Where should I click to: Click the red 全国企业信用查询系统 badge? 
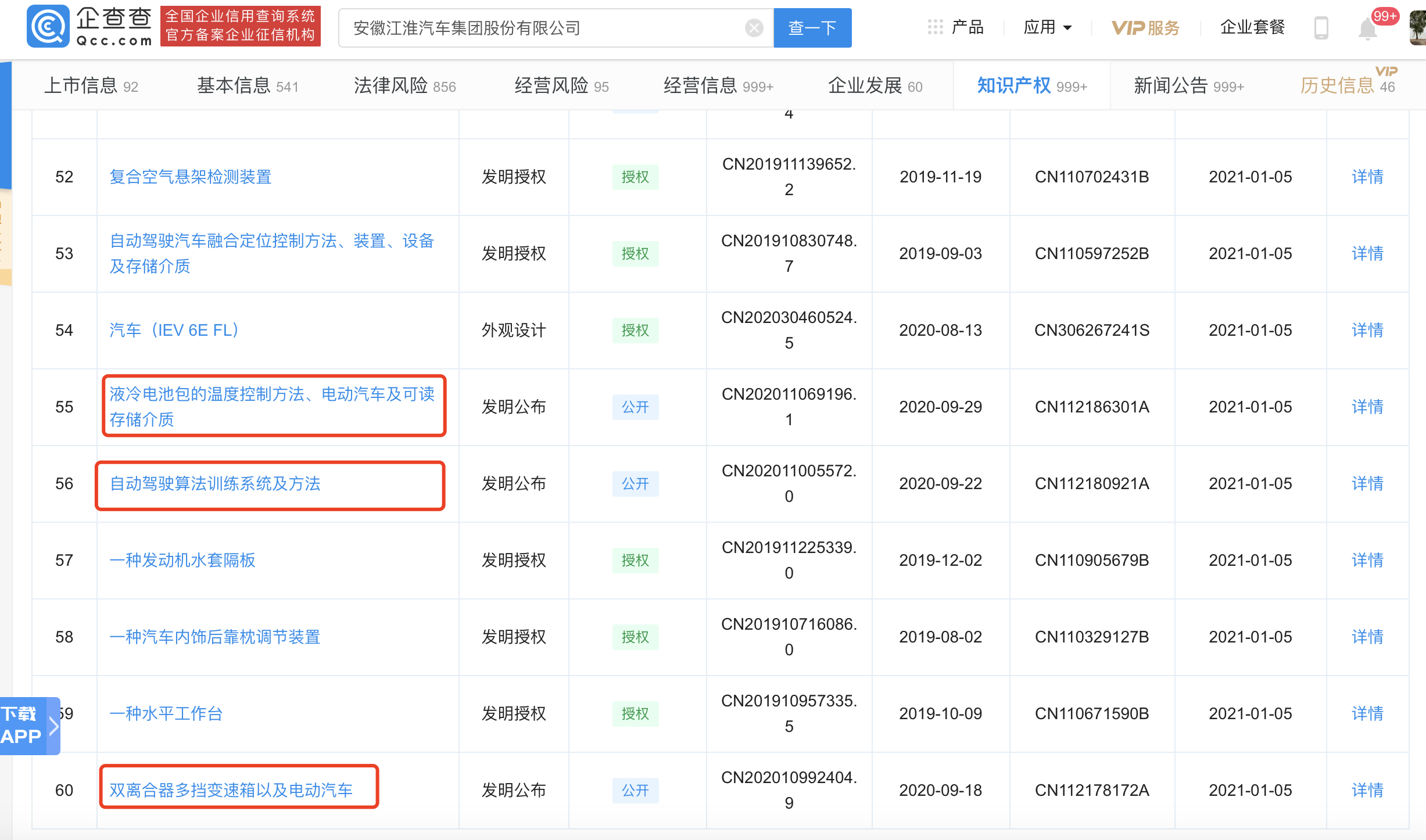coord(240,26)
